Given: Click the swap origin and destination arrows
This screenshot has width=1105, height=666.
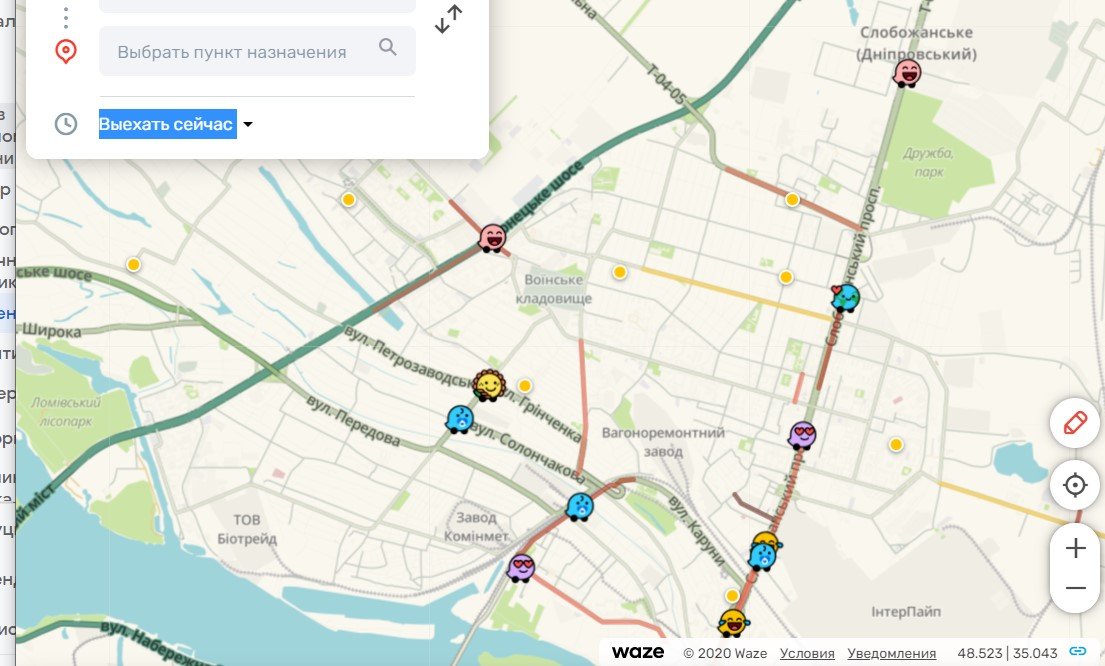Looking at the screenshot, I should click(449, 19).
